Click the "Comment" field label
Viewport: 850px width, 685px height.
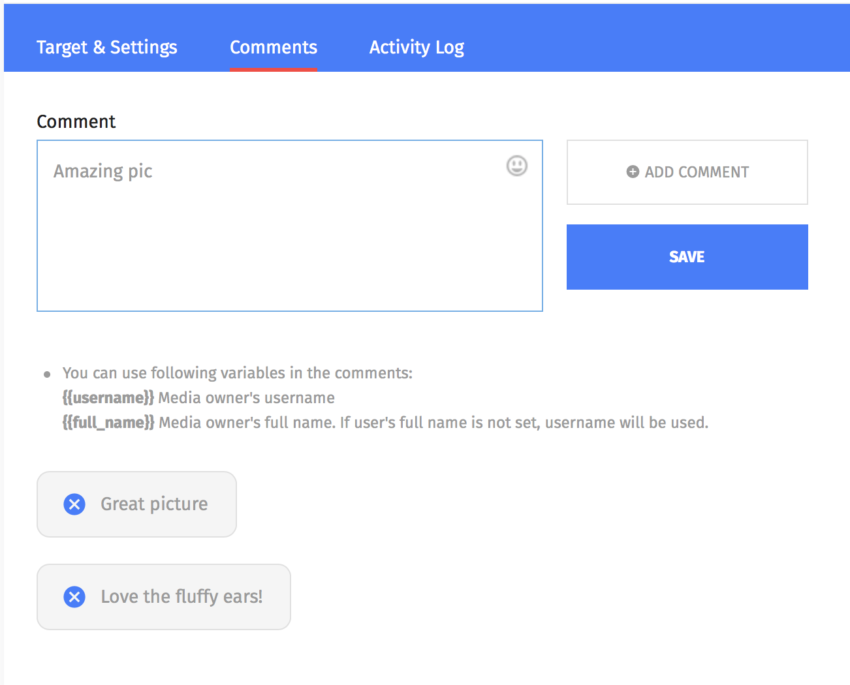tap(76, 122)
